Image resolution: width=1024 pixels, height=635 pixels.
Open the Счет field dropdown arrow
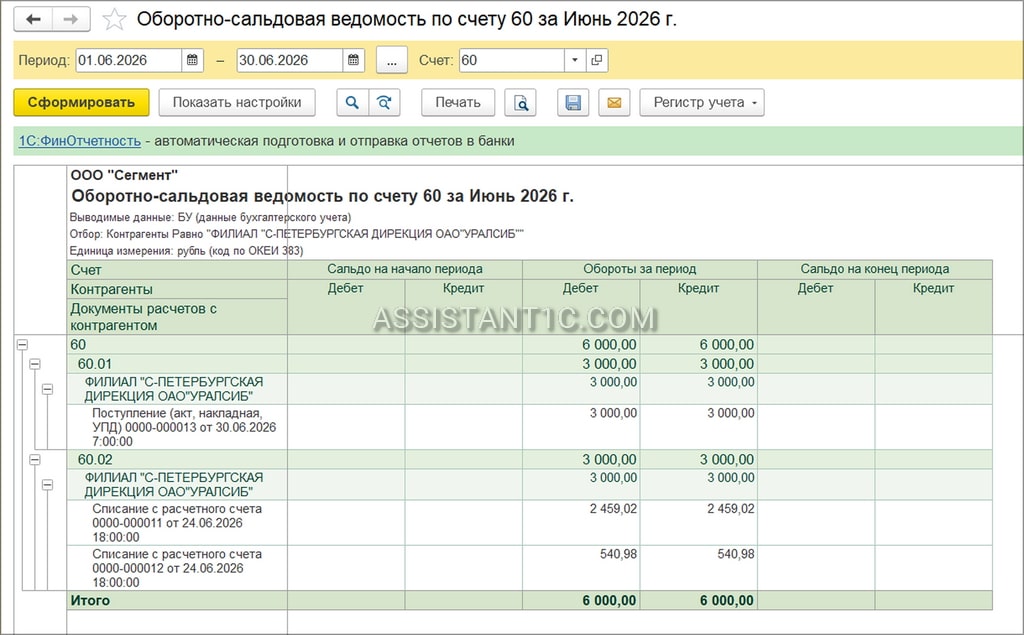pos(575,60)
